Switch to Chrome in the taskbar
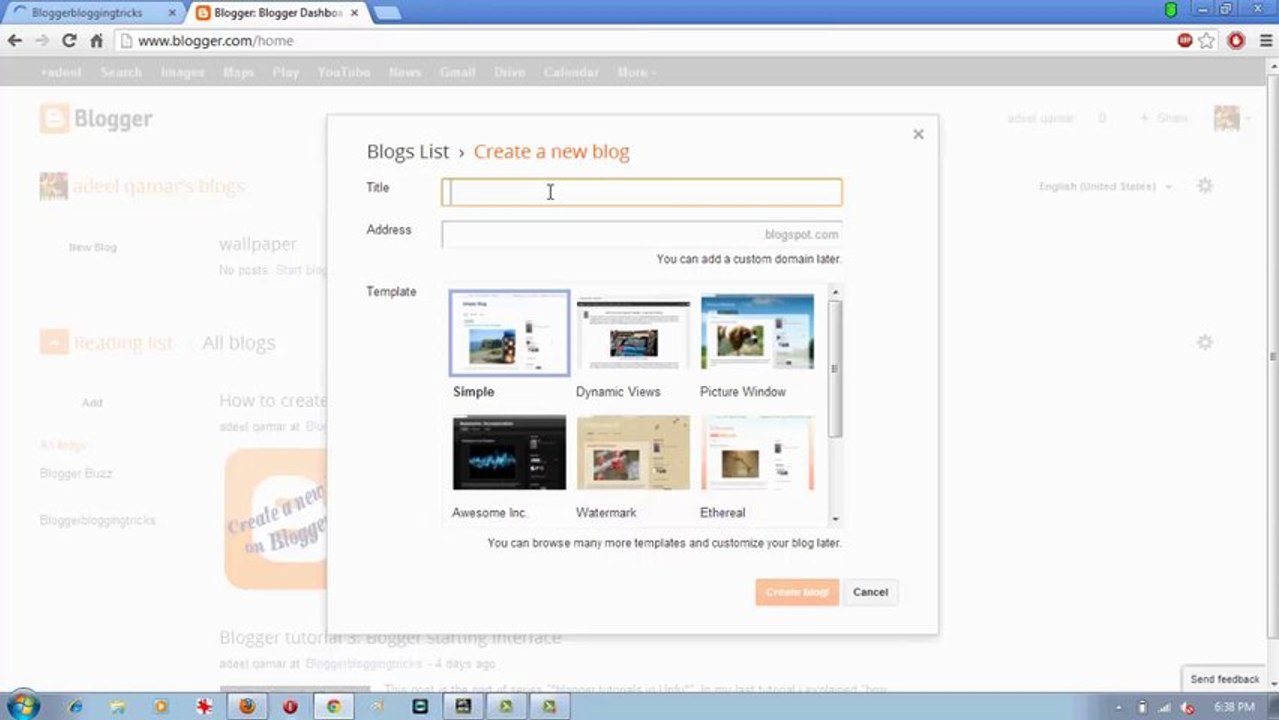1279x720 pixels. pos(334,706)
